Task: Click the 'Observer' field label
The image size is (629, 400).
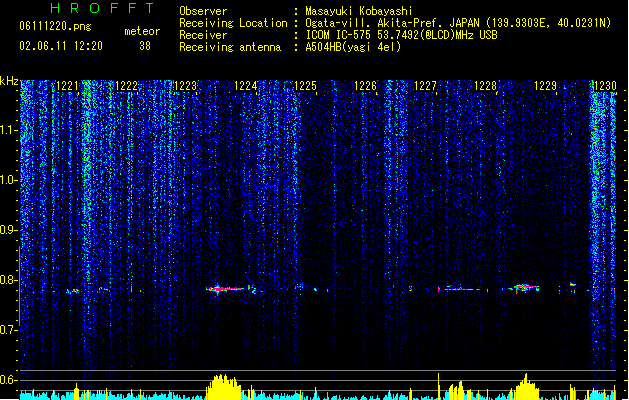Action: (203, 11)
